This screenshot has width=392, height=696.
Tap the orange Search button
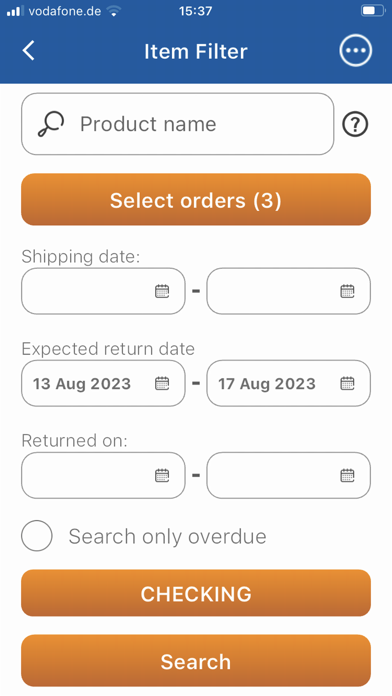(x=196, y=661)
